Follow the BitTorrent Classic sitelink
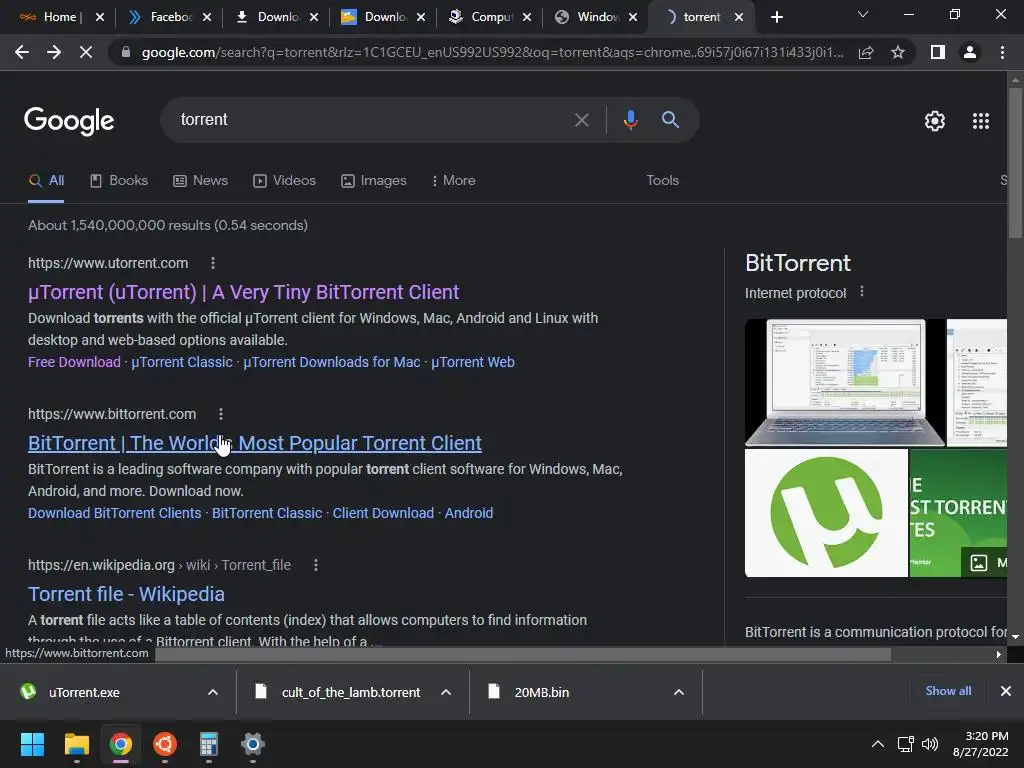 [x=266, y=513]
